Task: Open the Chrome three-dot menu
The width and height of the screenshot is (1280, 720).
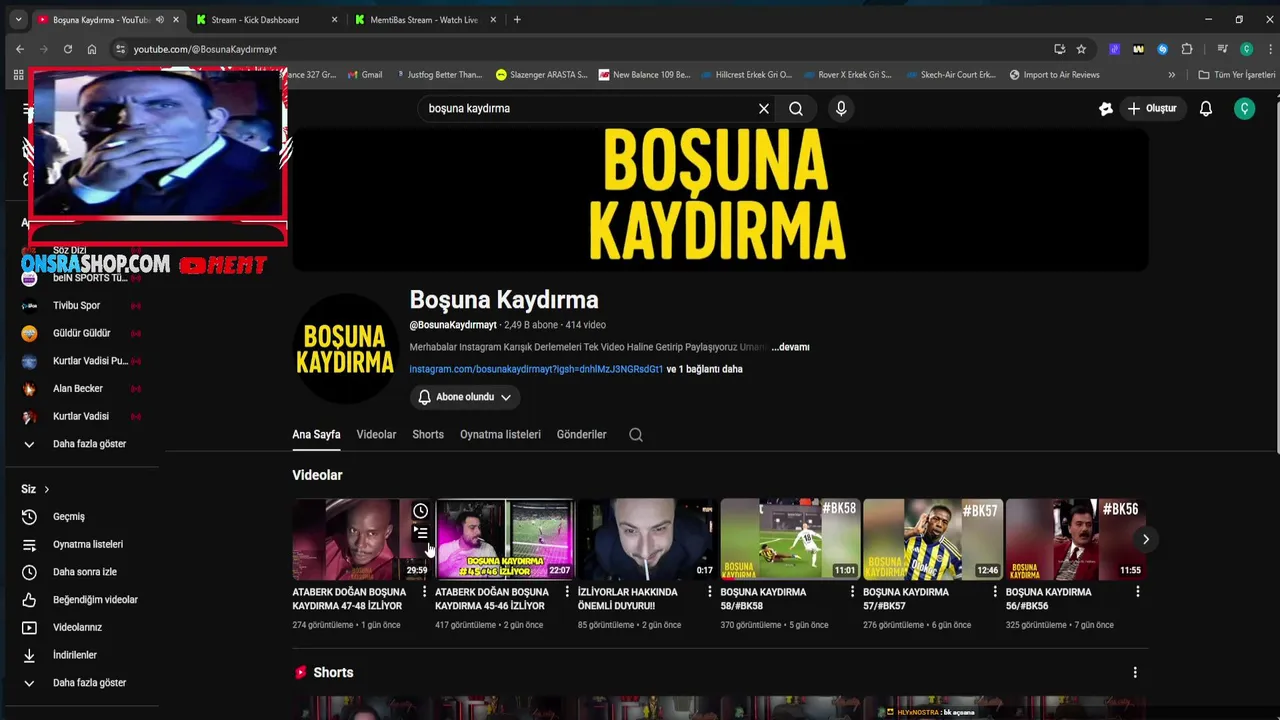Action: [1268, 49]
